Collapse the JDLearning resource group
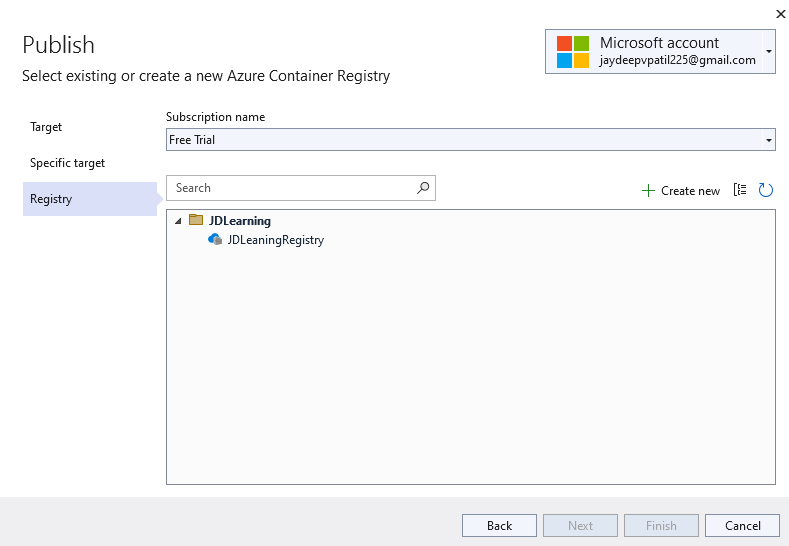Image resolution: width=789 pixels, height=546 pixels. (178, 221)
